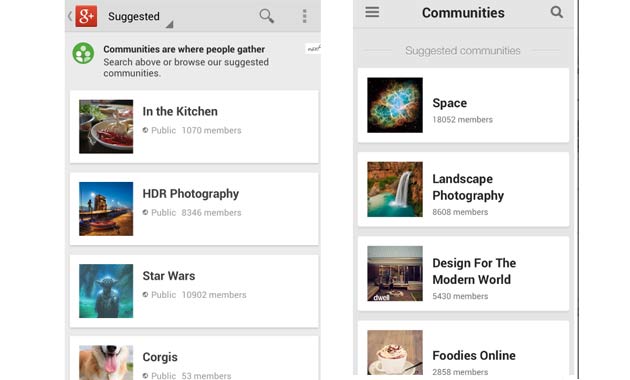Click the Public globe icon under Star Wars

coord(145,295)
